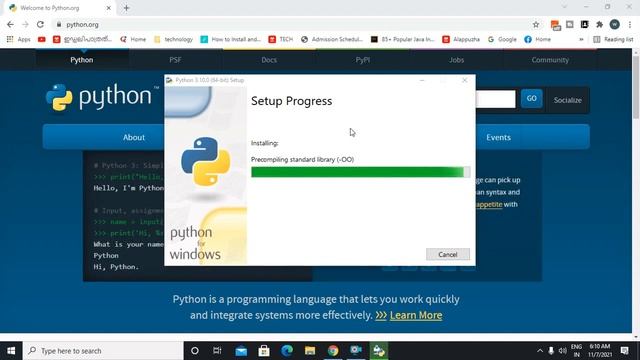640x360 pixels.
Task: Open Task View on the taskbar
Action: pos(217,351)
